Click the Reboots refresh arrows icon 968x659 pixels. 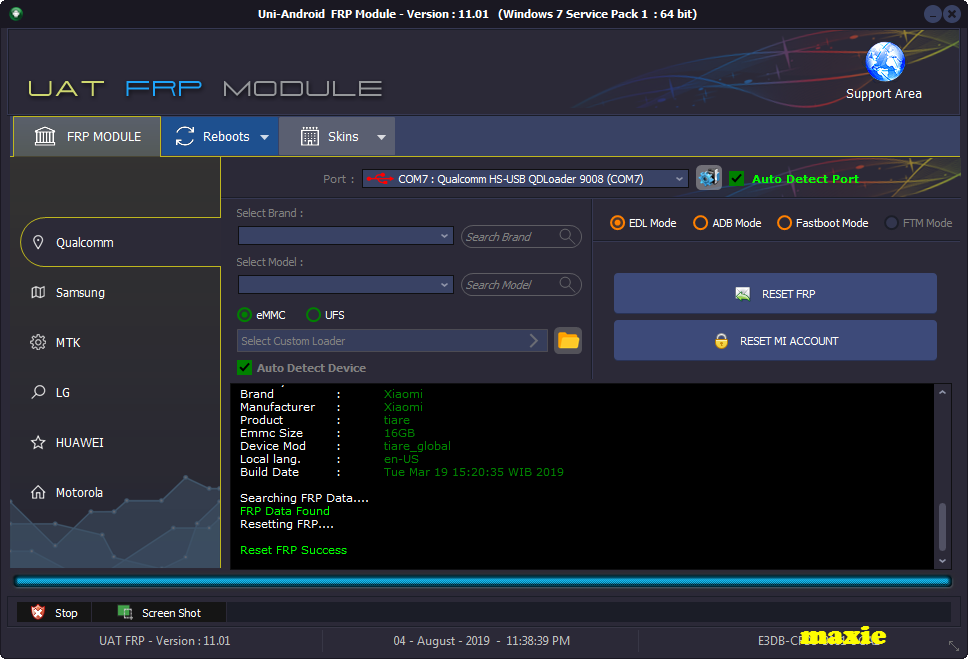(x=185, y=136)
